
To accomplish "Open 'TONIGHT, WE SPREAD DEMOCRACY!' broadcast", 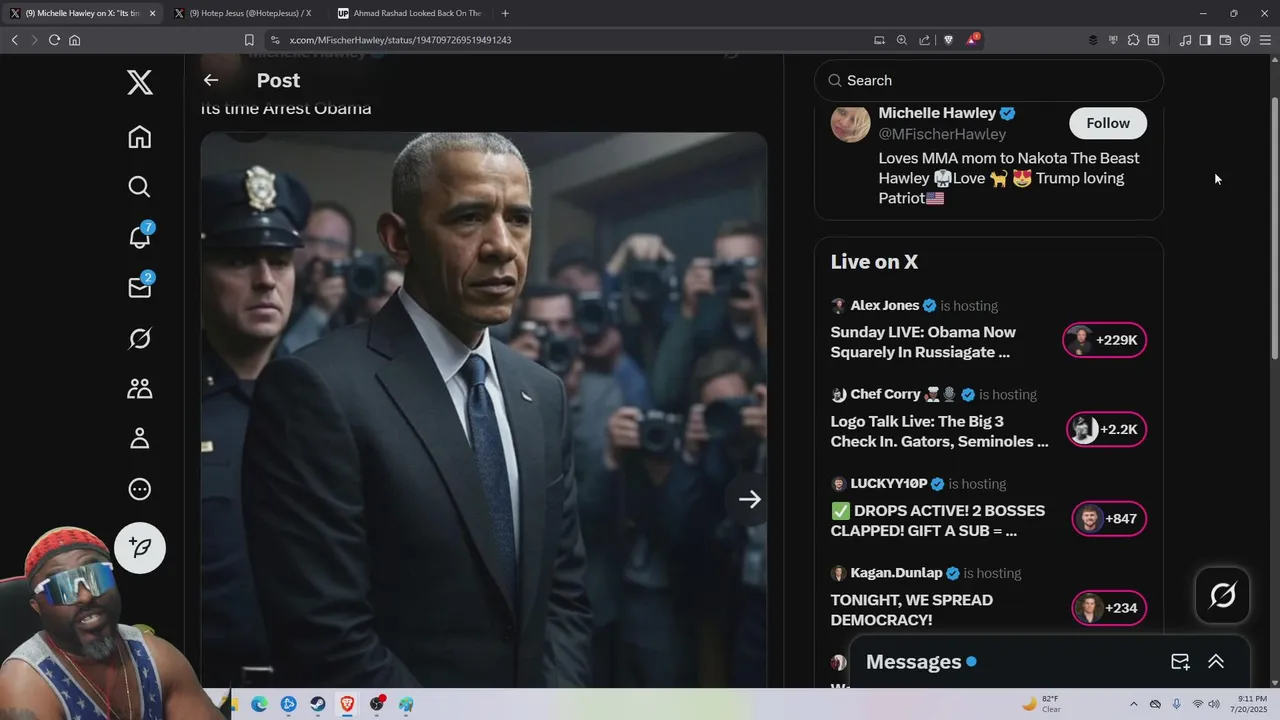I will click(x=911, y=610).
